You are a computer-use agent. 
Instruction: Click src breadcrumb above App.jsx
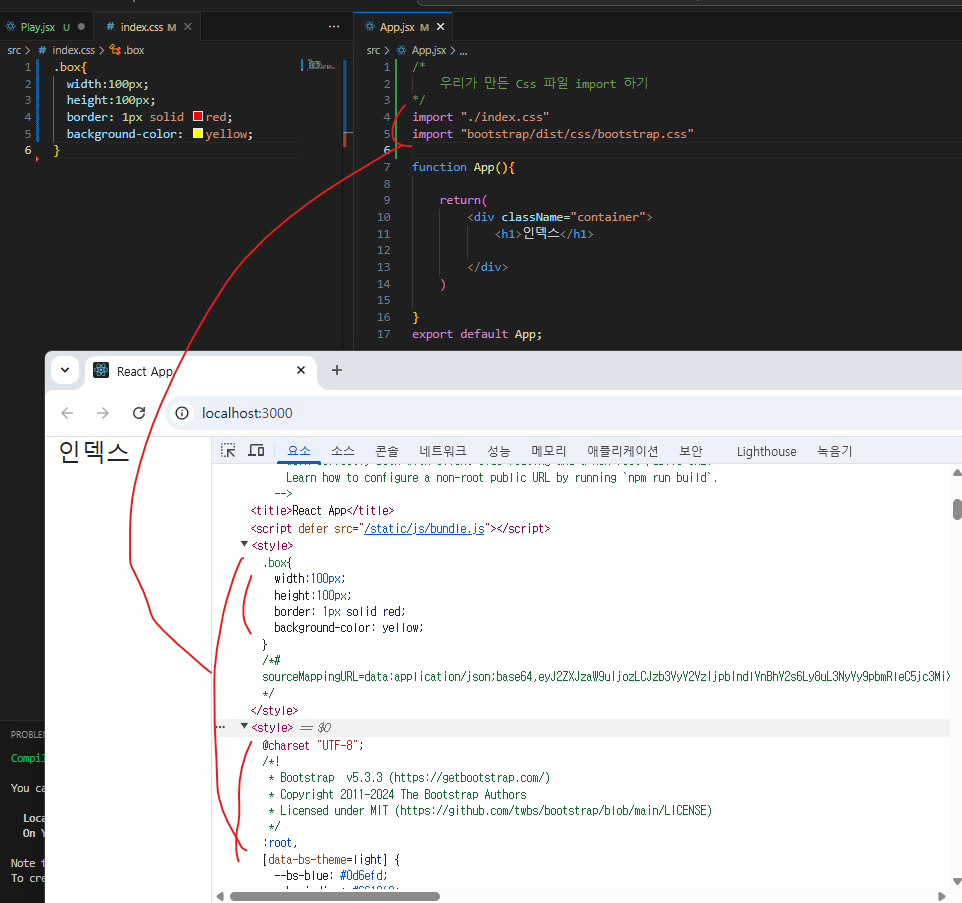[x=373, y=50]
